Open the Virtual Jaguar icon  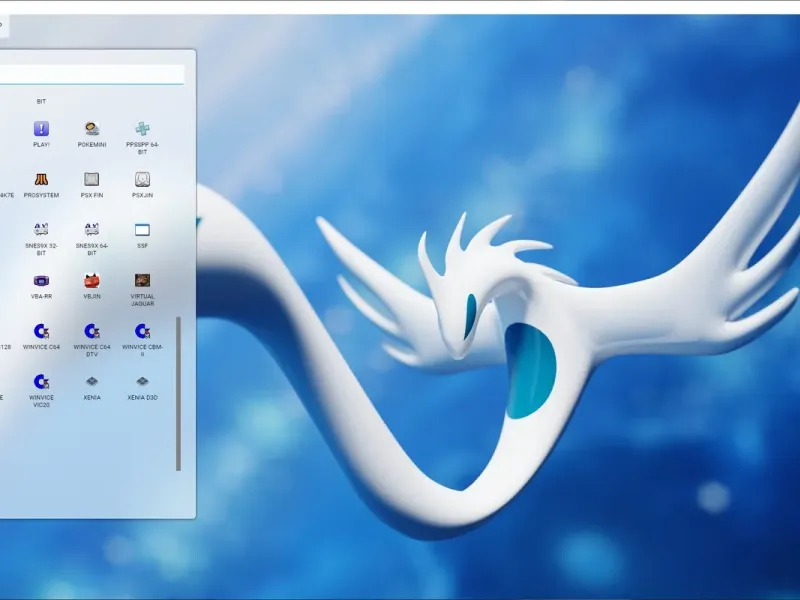142,280
